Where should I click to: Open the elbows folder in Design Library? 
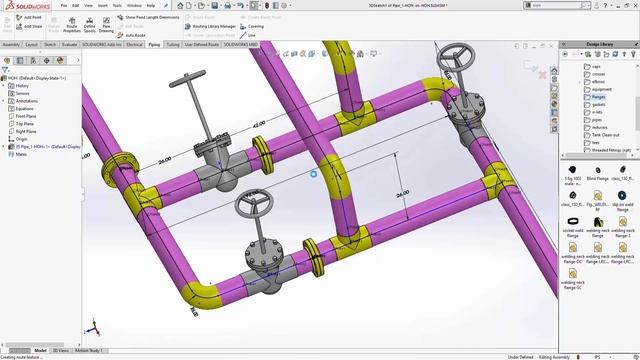pos(594,82)
